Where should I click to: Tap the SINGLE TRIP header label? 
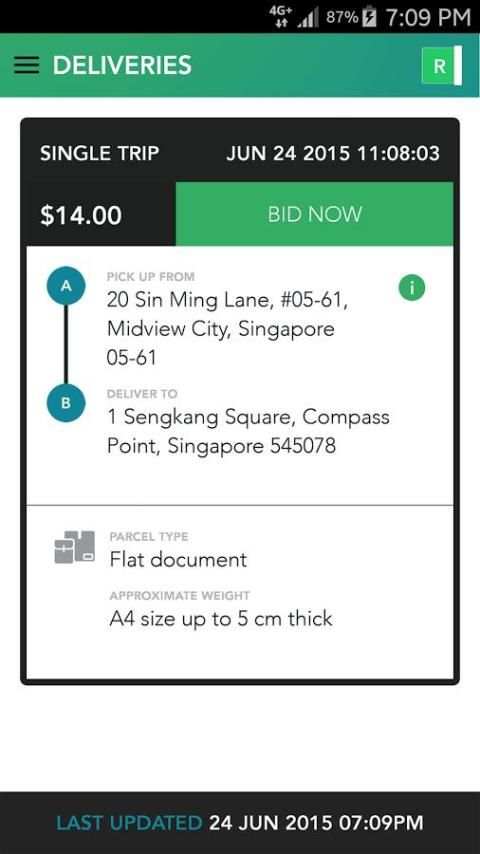coord(100,153)
